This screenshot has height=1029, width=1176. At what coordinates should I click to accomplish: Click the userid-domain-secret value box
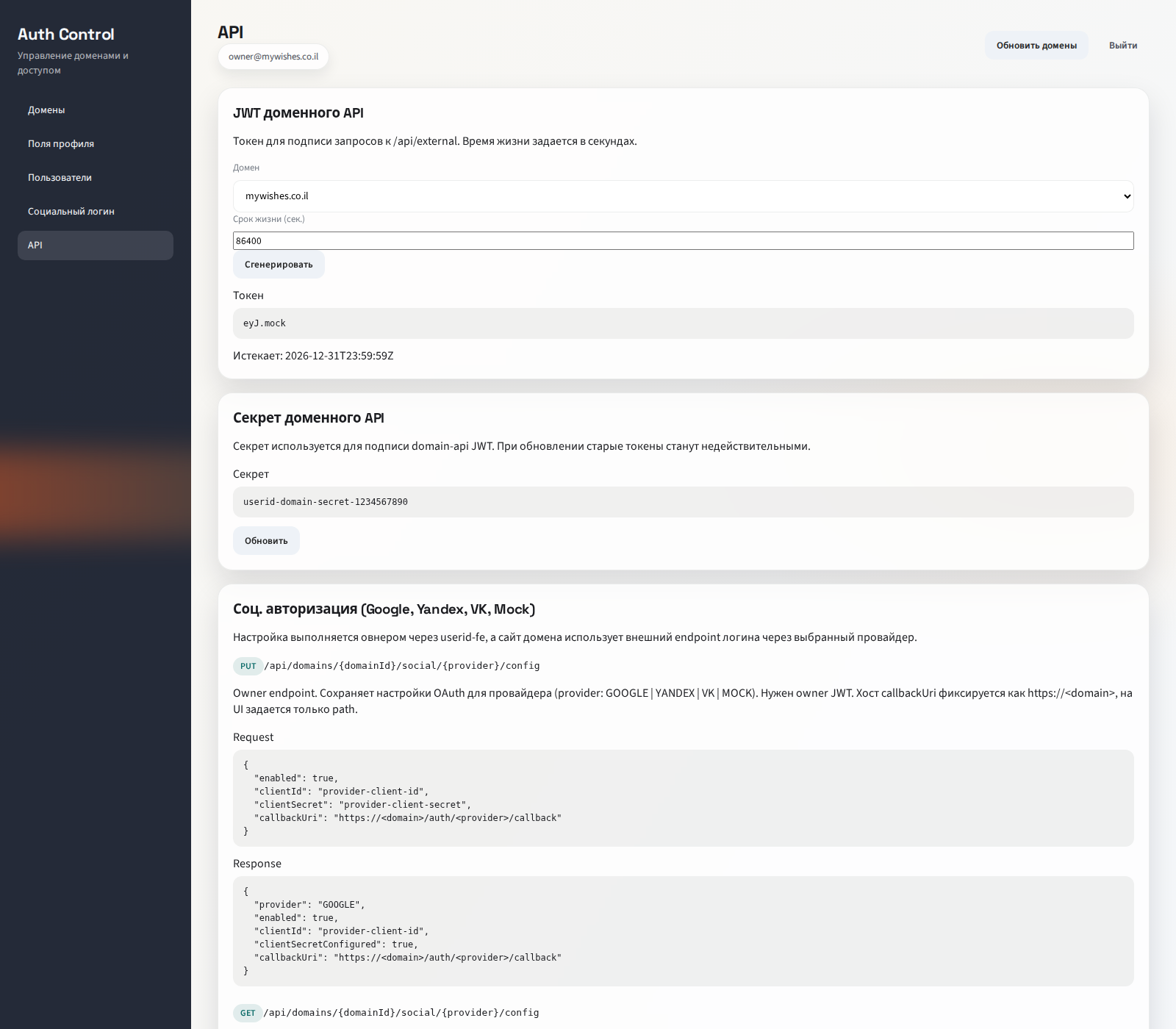coord(682,502)
